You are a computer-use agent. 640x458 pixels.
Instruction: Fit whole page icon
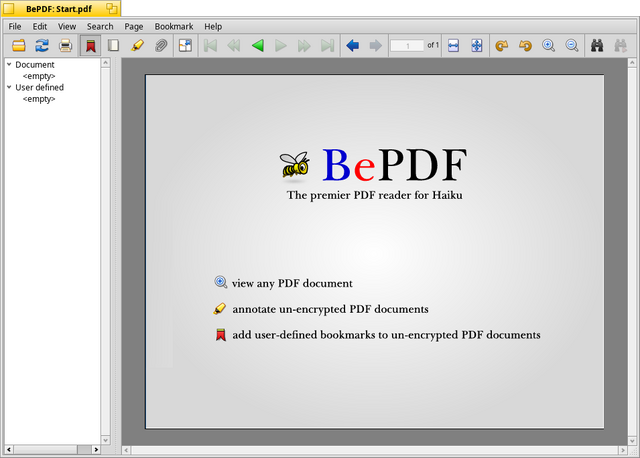(477, 45)
